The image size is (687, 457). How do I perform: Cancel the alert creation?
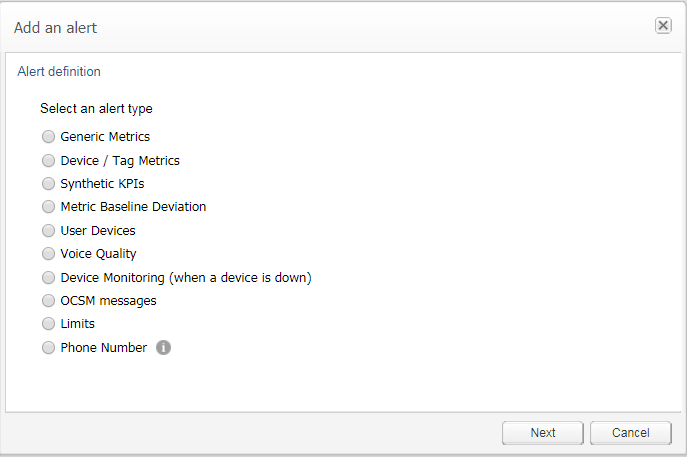630,433
